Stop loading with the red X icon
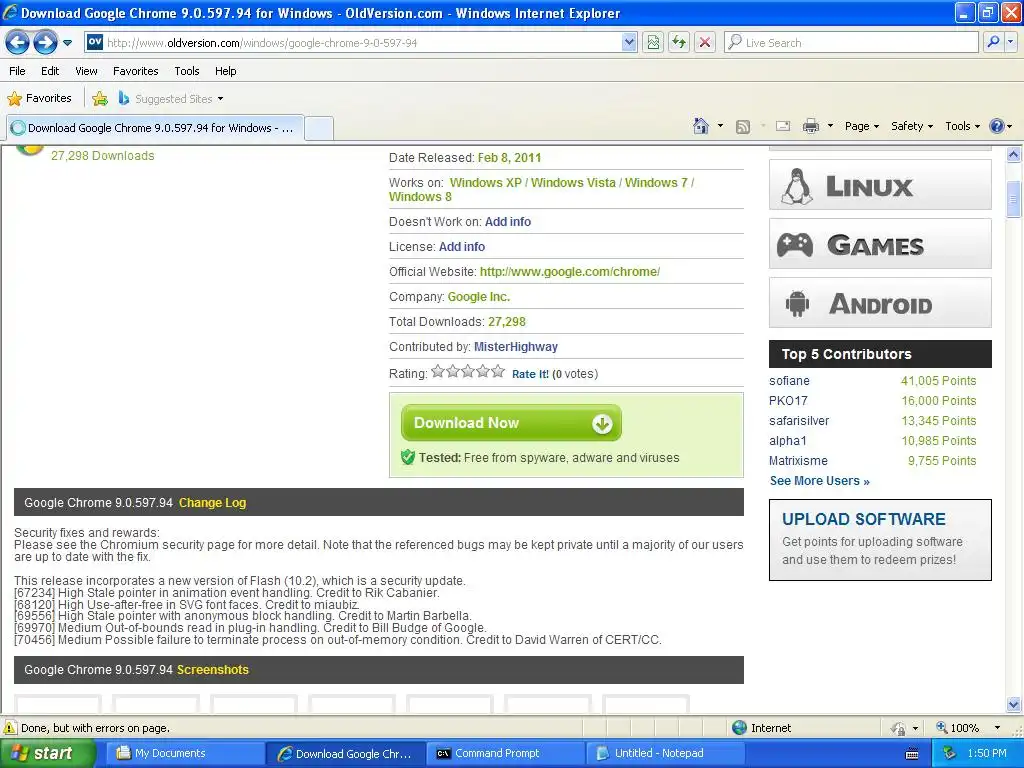Image resolution: width=1024 pixels, height=768 pixels. (x=705, y=43)
